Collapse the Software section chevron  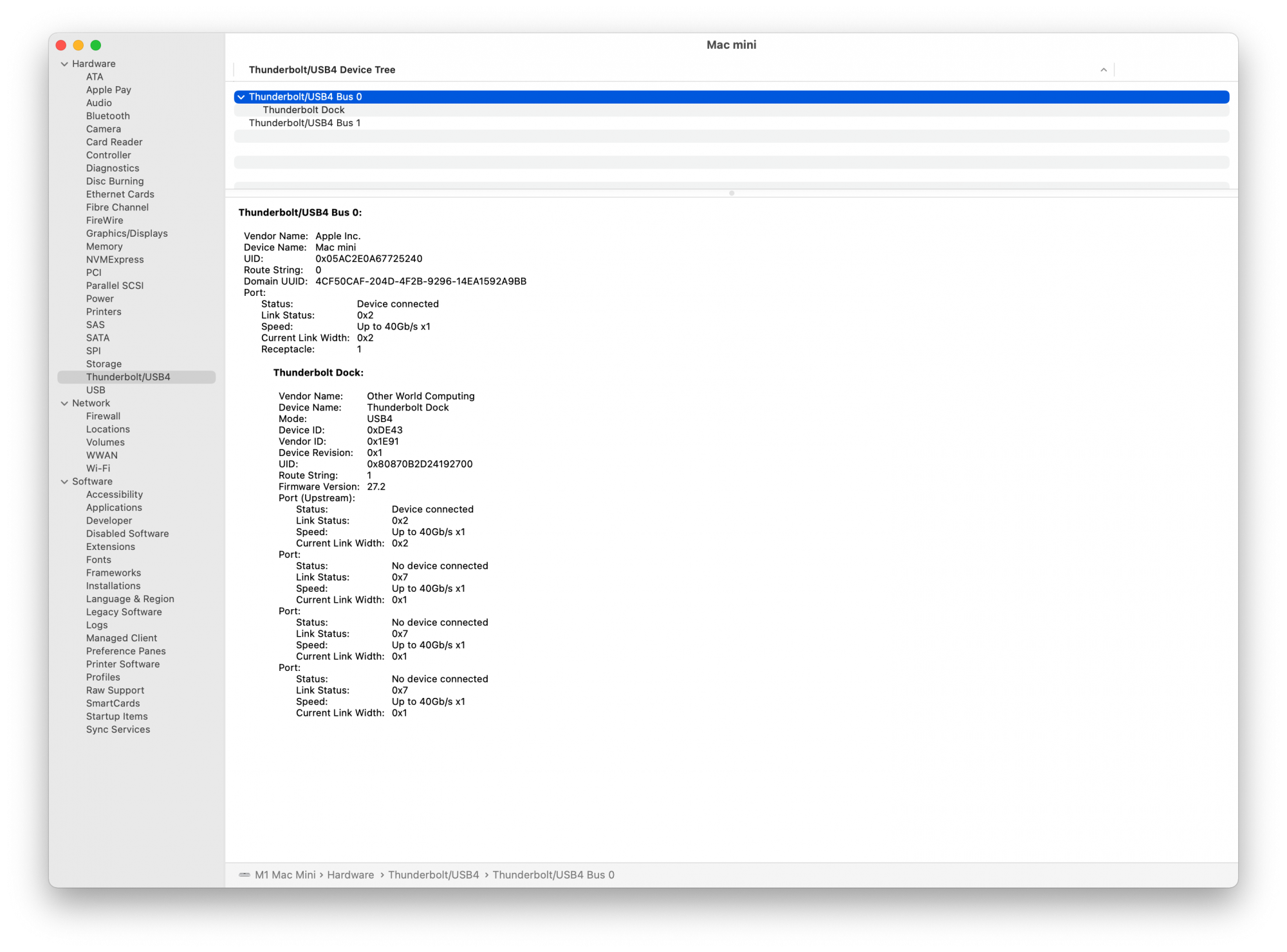tap(64, 482)
